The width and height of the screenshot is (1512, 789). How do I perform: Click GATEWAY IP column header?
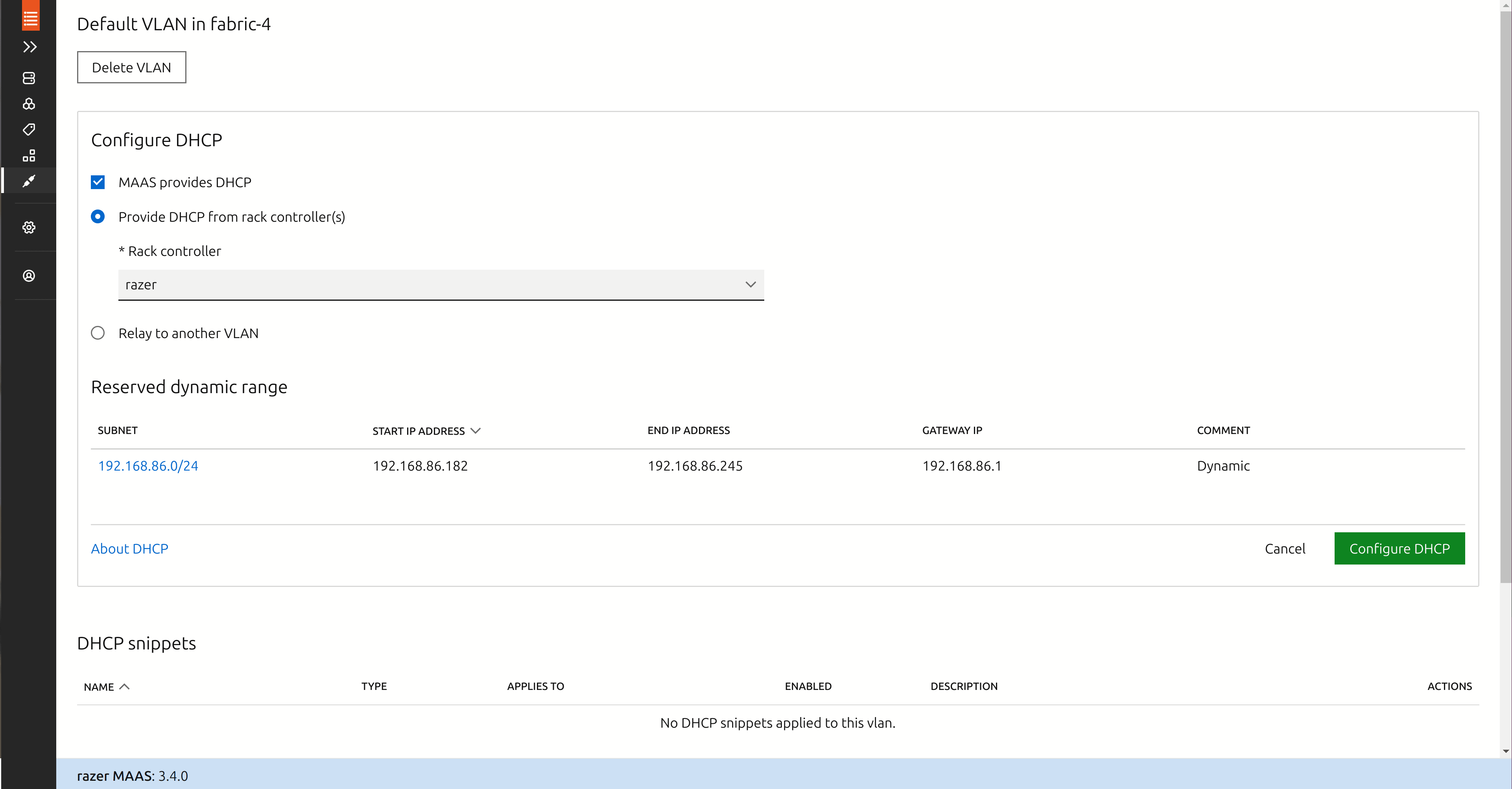952,430
